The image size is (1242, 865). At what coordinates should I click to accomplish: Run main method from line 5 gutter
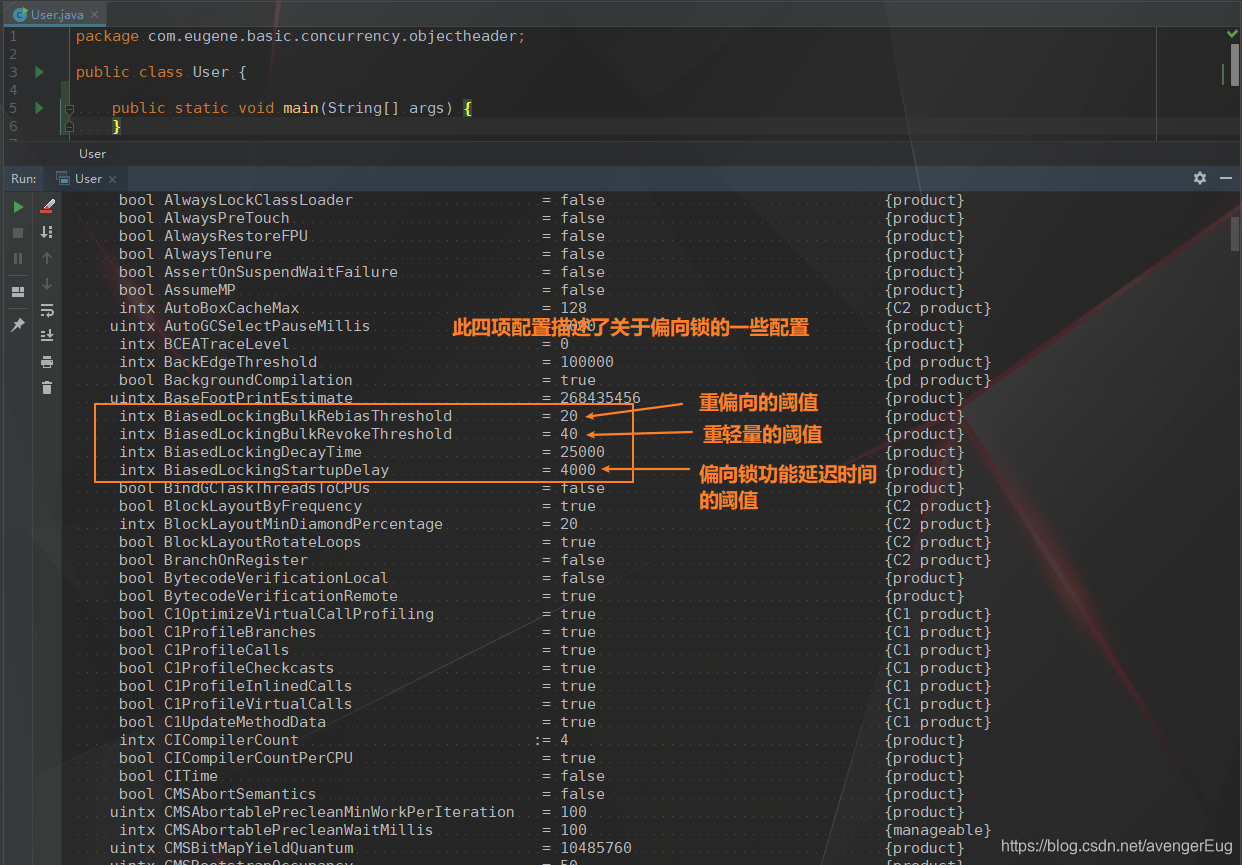(x=39, y=108)
